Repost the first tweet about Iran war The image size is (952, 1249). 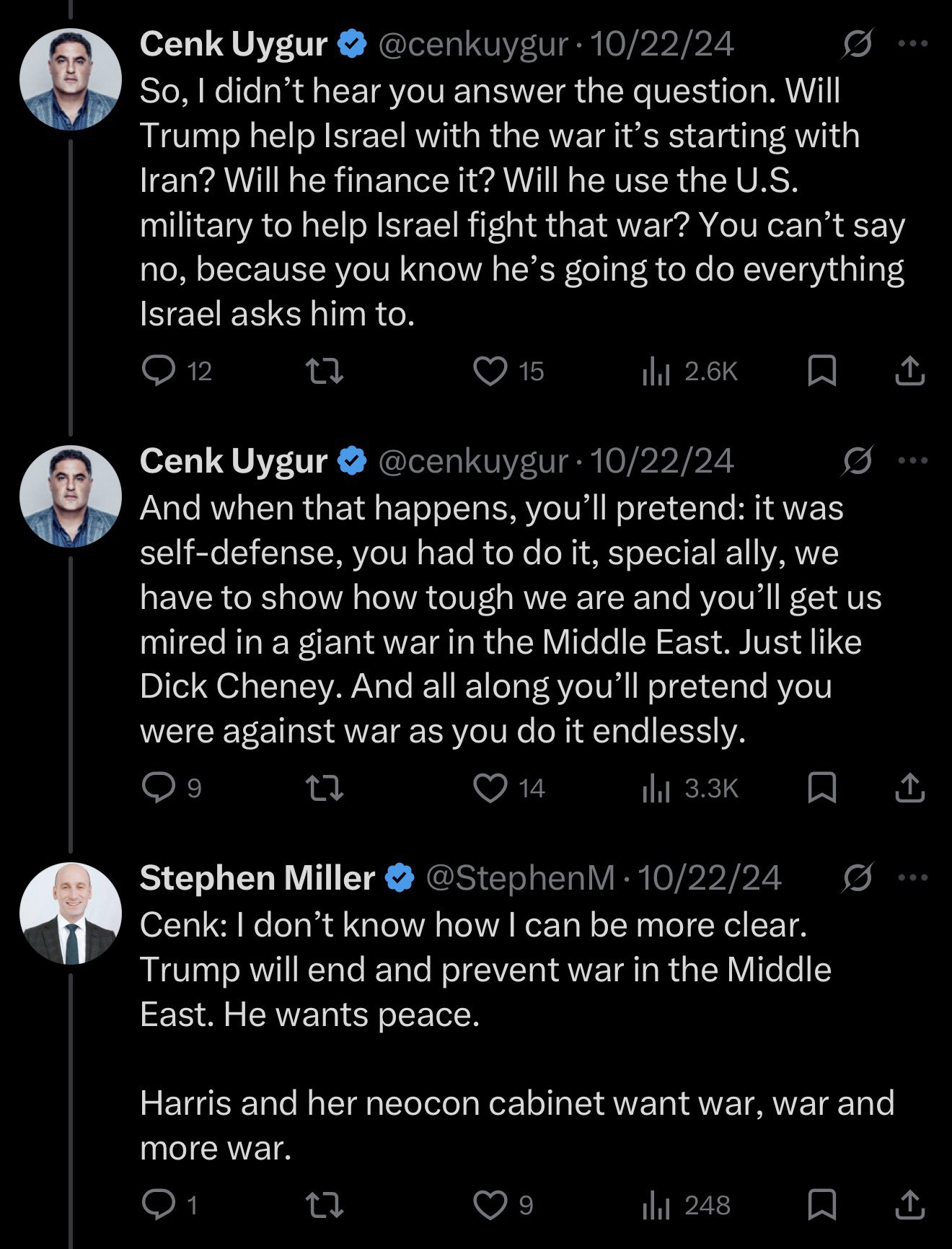325,371
